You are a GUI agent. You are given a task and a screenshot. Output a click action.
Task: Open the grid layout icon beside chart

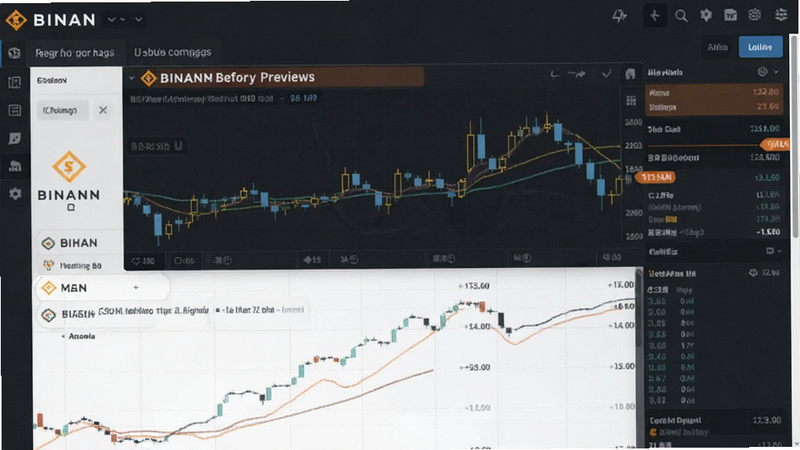point(631,101)
